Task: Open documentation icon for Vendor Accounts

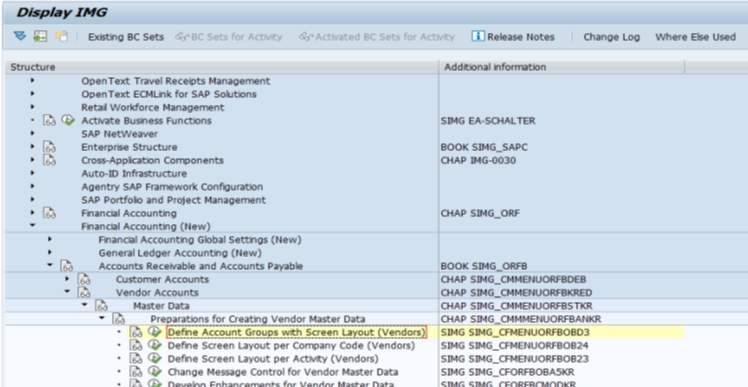Action: tap(84, 293)
